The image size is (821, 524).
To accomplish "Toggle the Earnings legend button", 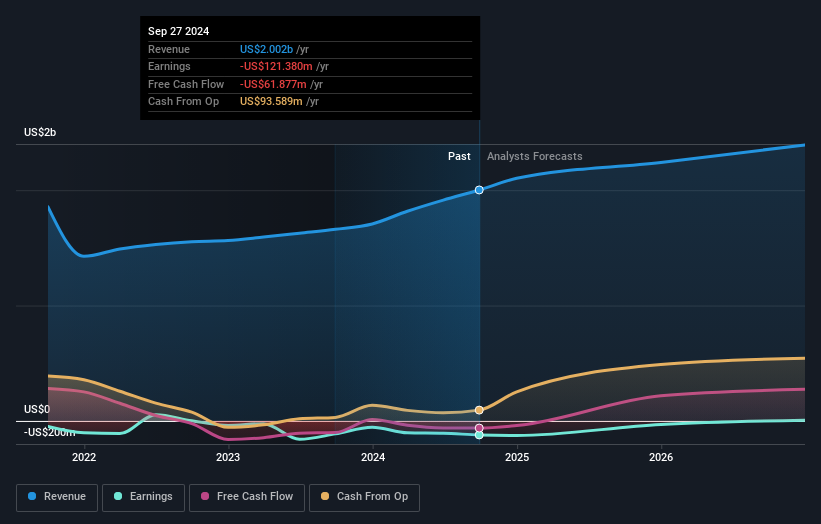I will [143, 497].
